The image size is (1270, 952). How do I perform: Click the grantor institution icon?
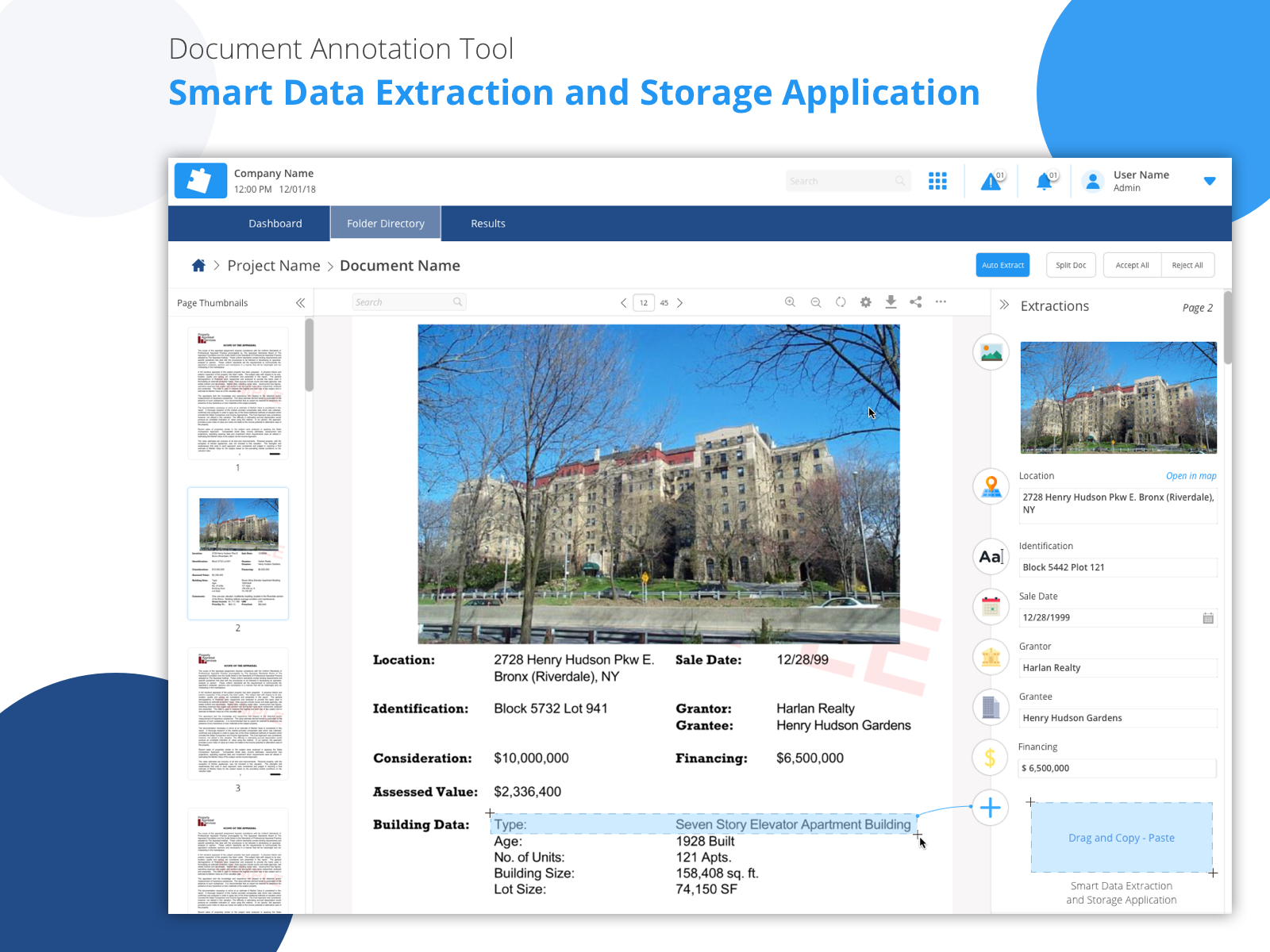[x=991, y=657]
